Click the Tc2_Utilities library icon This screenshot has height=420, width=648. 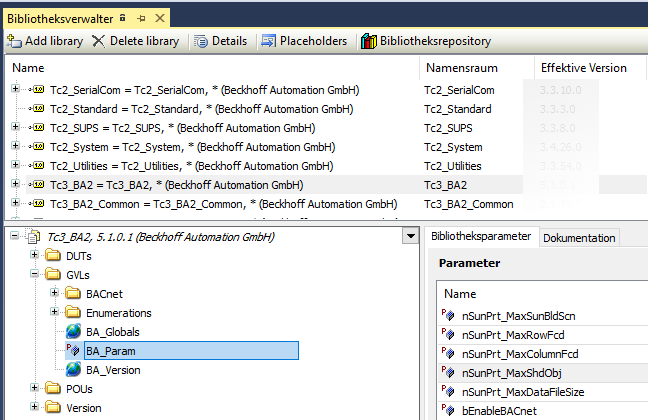[37, 165]
